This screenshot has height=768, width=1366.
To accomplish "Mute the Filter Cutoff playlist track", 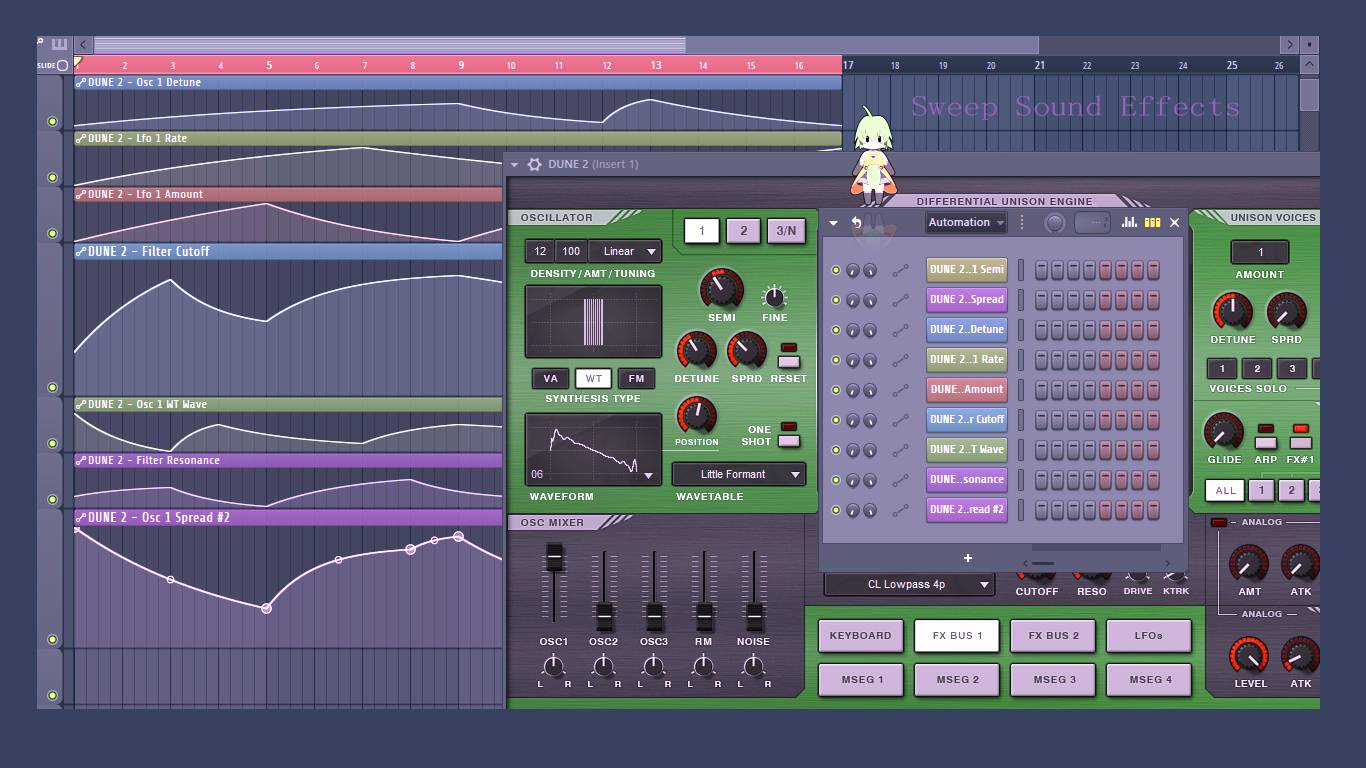I will pyautogui.click(x=52, y=388).
